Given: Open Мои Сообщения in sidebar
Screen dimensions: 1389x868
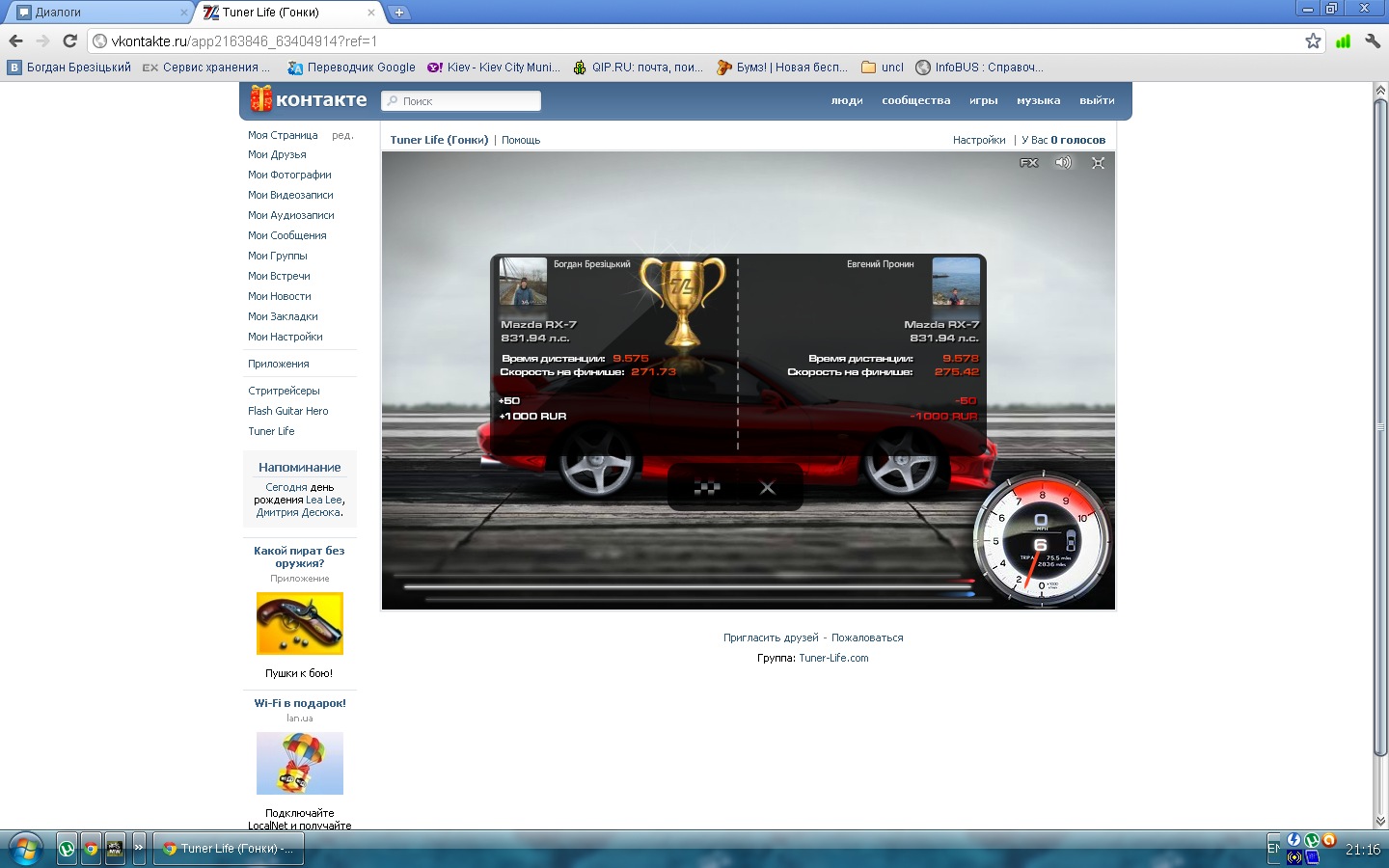Looking at the screenshot, I should pos(286,235).
